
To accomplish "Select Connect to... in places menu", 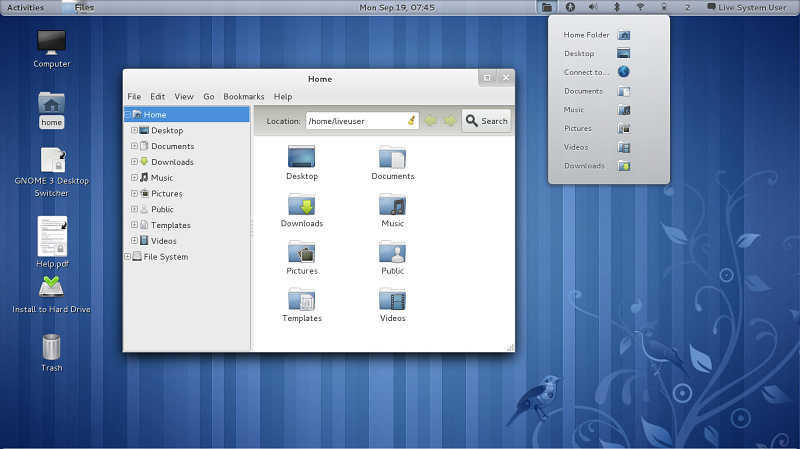I will [x=586, y=72].
